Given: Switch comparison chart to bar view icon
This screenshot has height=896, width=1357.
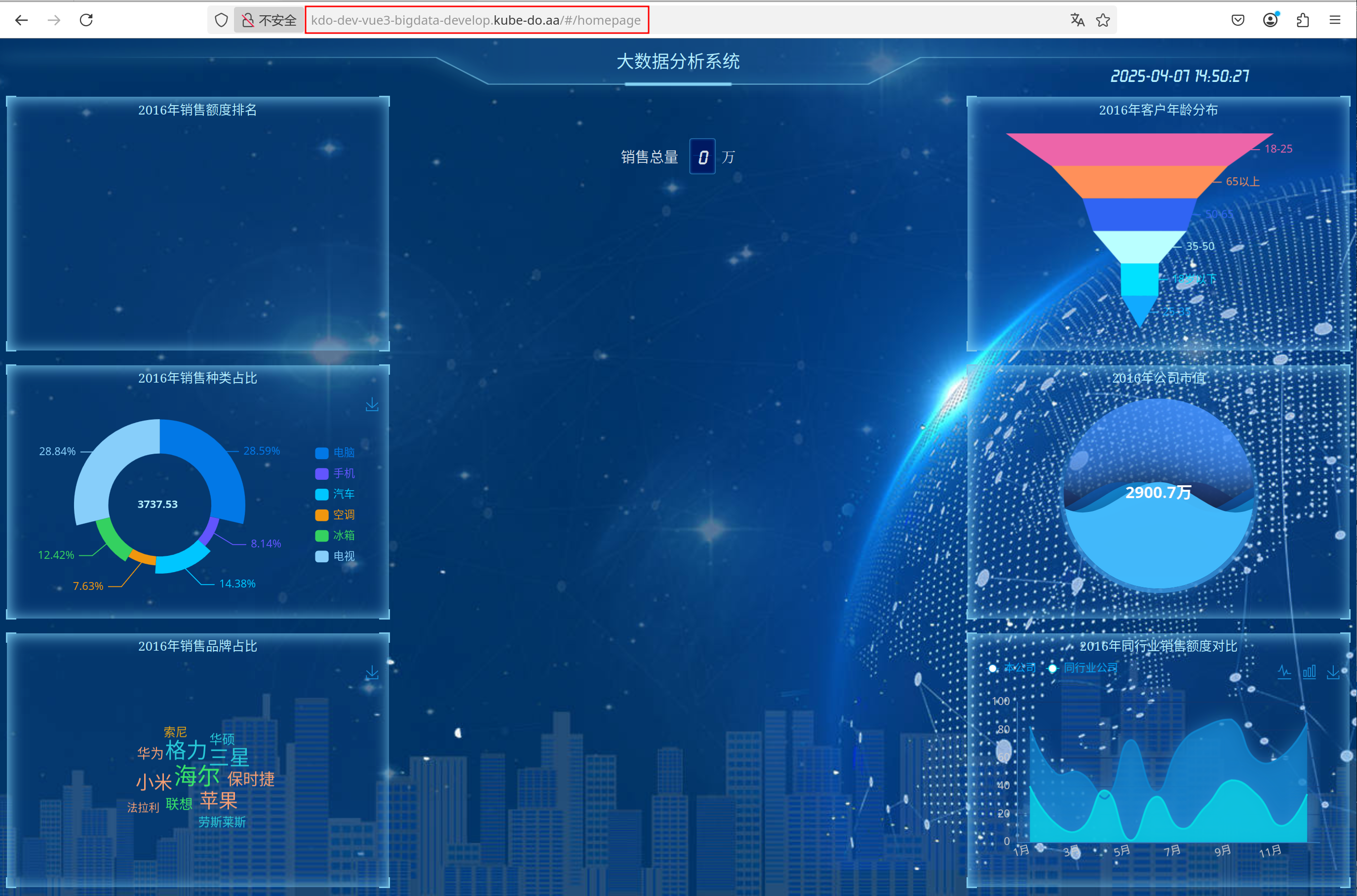Looking at the screenshot, I should 1309,672.
